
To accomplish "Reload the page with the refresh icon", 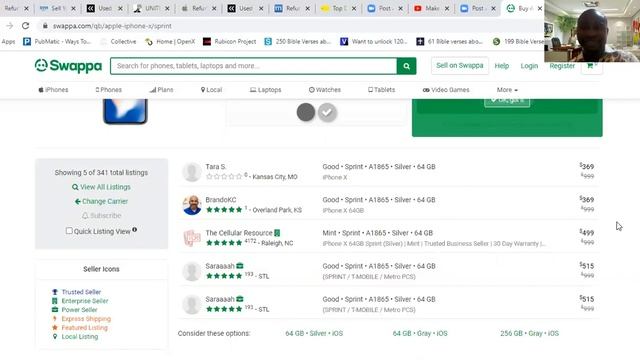I will coord(26,26).
